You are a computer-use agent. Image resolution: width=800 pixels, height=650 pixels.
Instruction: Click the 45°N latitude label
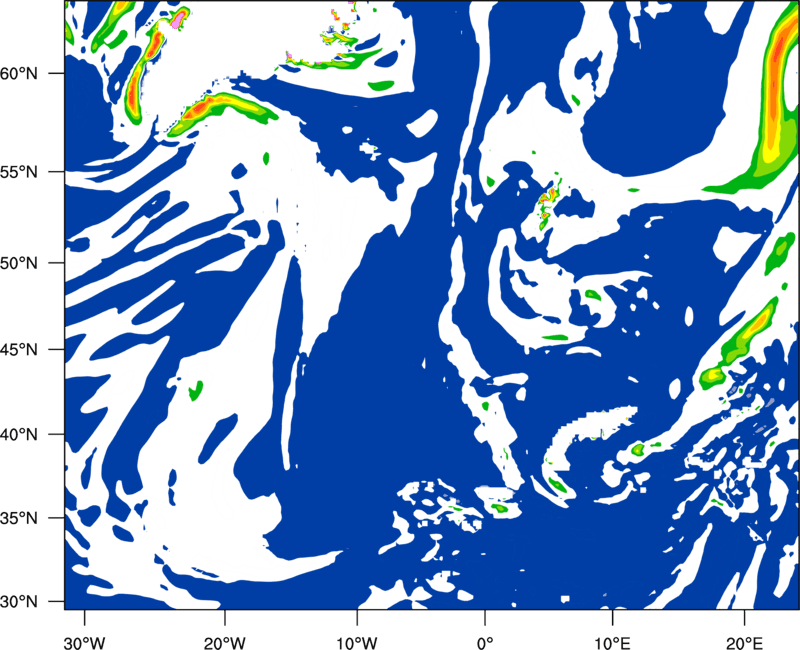19,350
